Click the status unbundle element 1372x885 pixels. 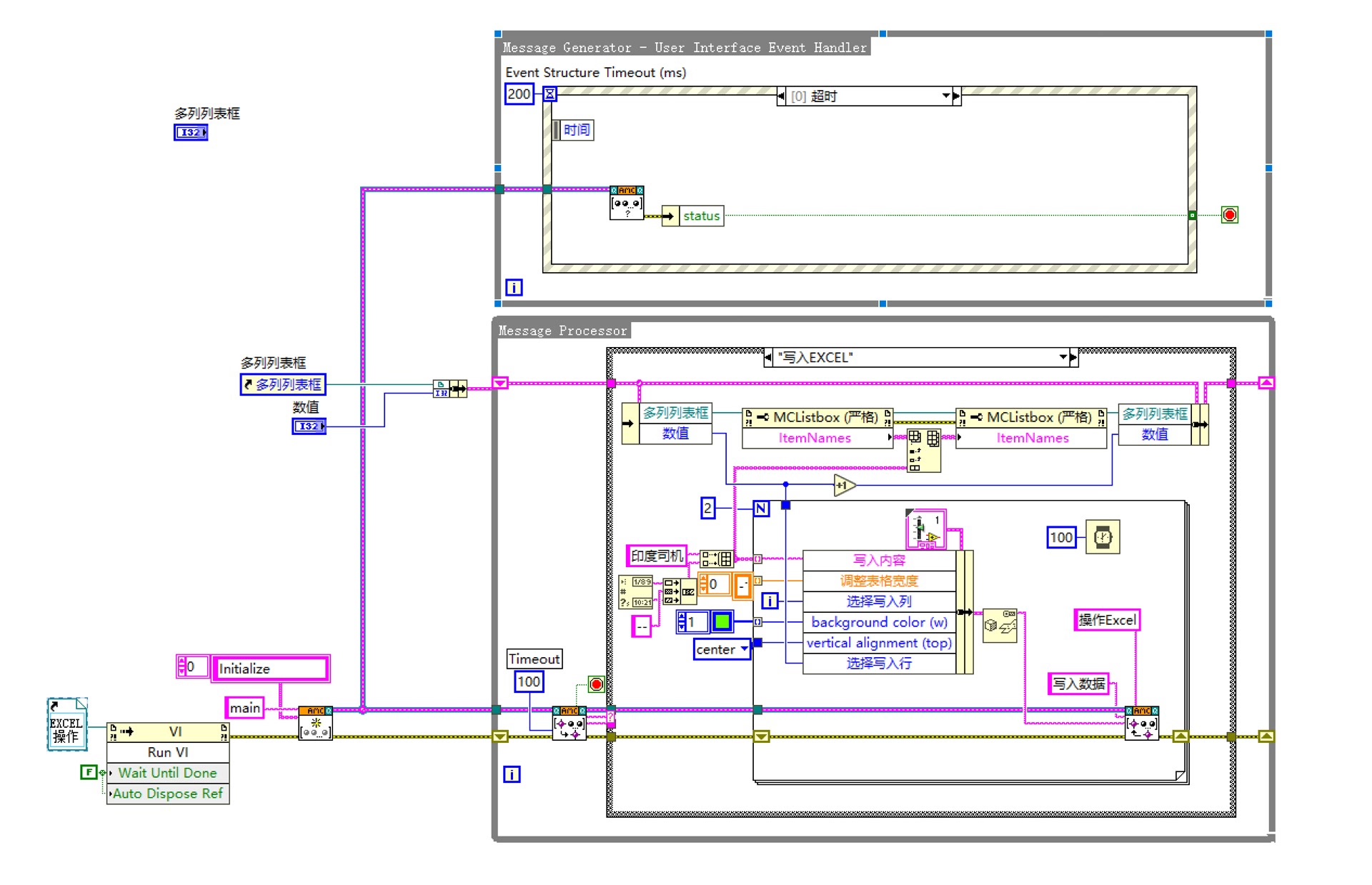700,216
